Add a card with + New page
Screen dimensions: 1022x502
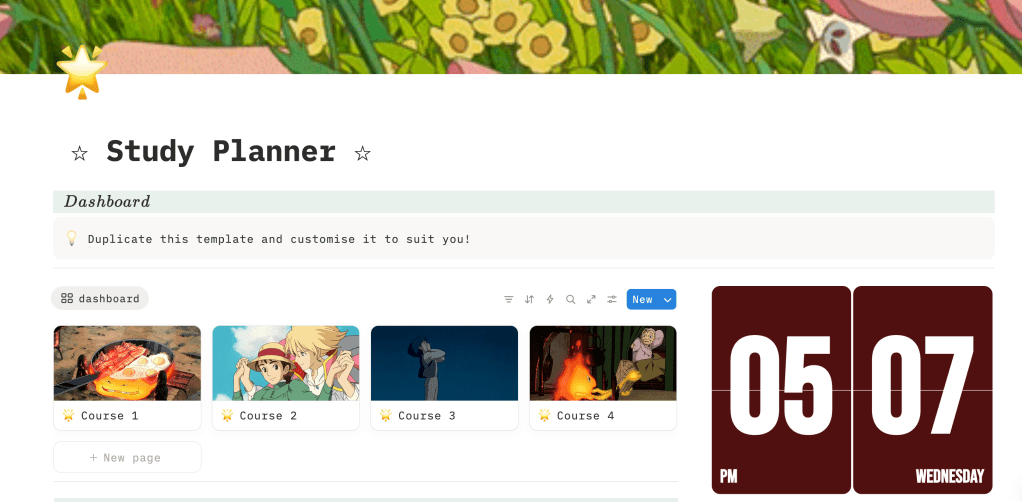point(127,457)
